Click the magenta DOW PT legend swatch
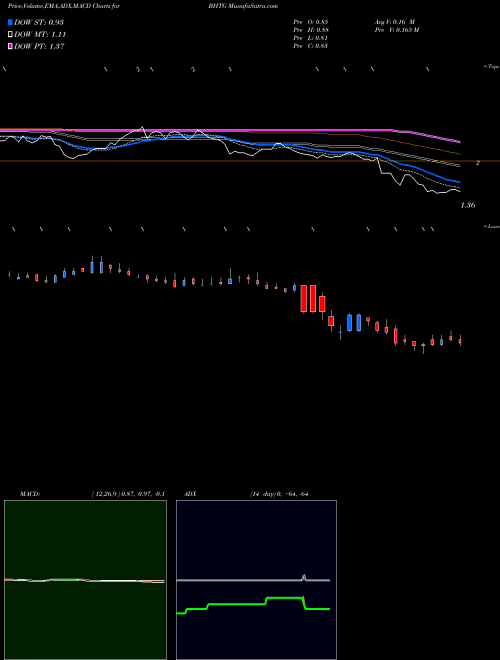The image size is (500, 660). coord(11,47)
